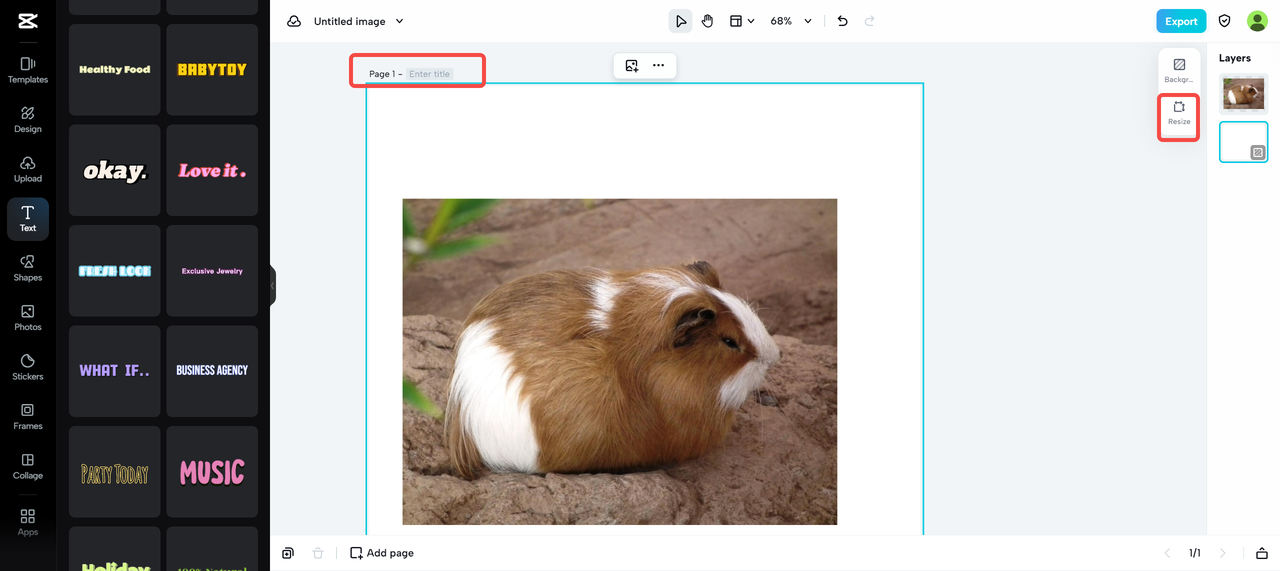Choose the BABYTOY text preset
The image size is (1280, 571).
(212, 70)
